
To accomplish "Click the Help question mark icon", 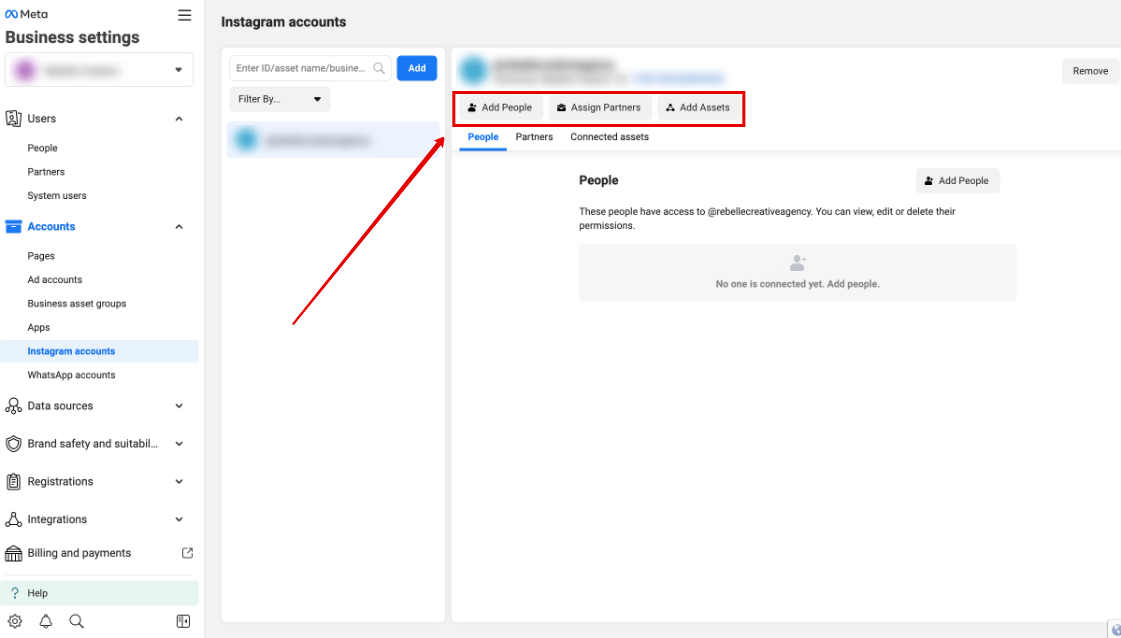I will (14, 593).
